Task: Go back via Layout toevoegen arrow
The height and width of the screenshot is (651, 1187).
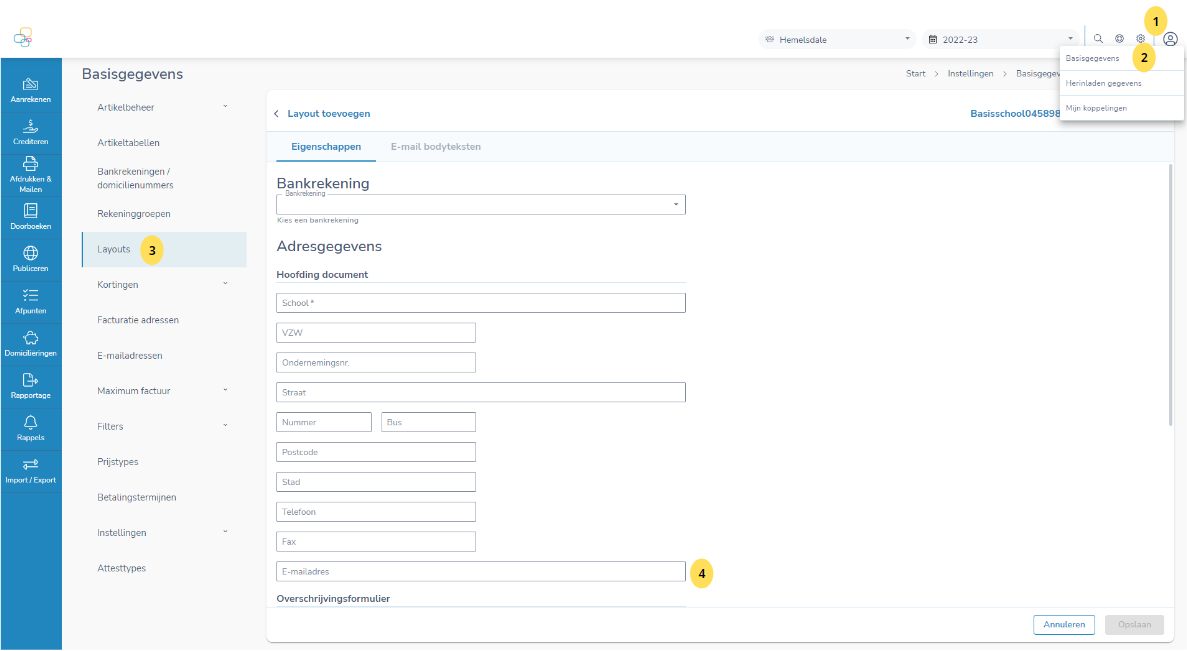Action: tap(277, 114)
